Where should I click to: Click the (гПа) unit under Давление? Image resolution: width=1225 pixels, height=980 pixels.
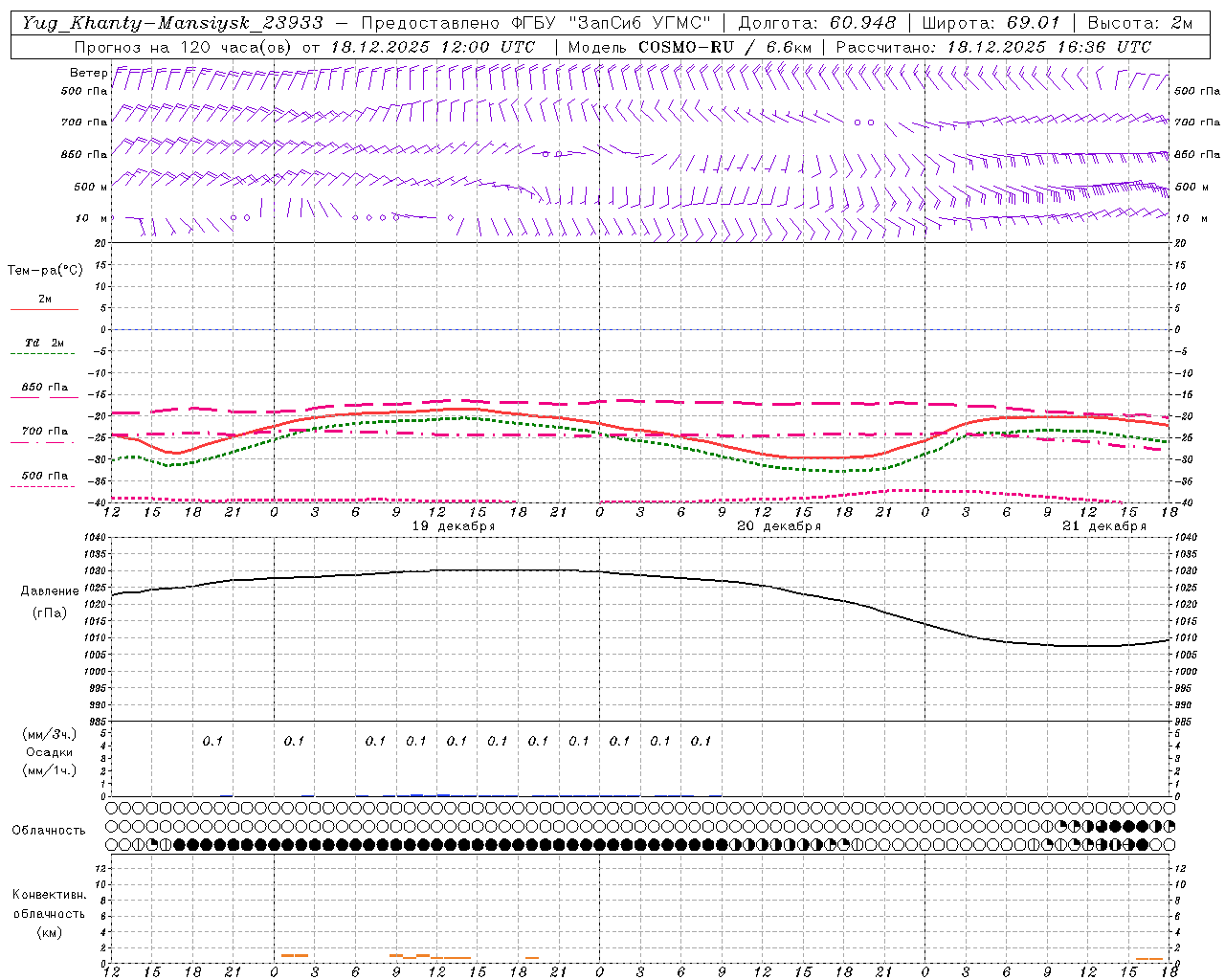click(x=50, y=612)
